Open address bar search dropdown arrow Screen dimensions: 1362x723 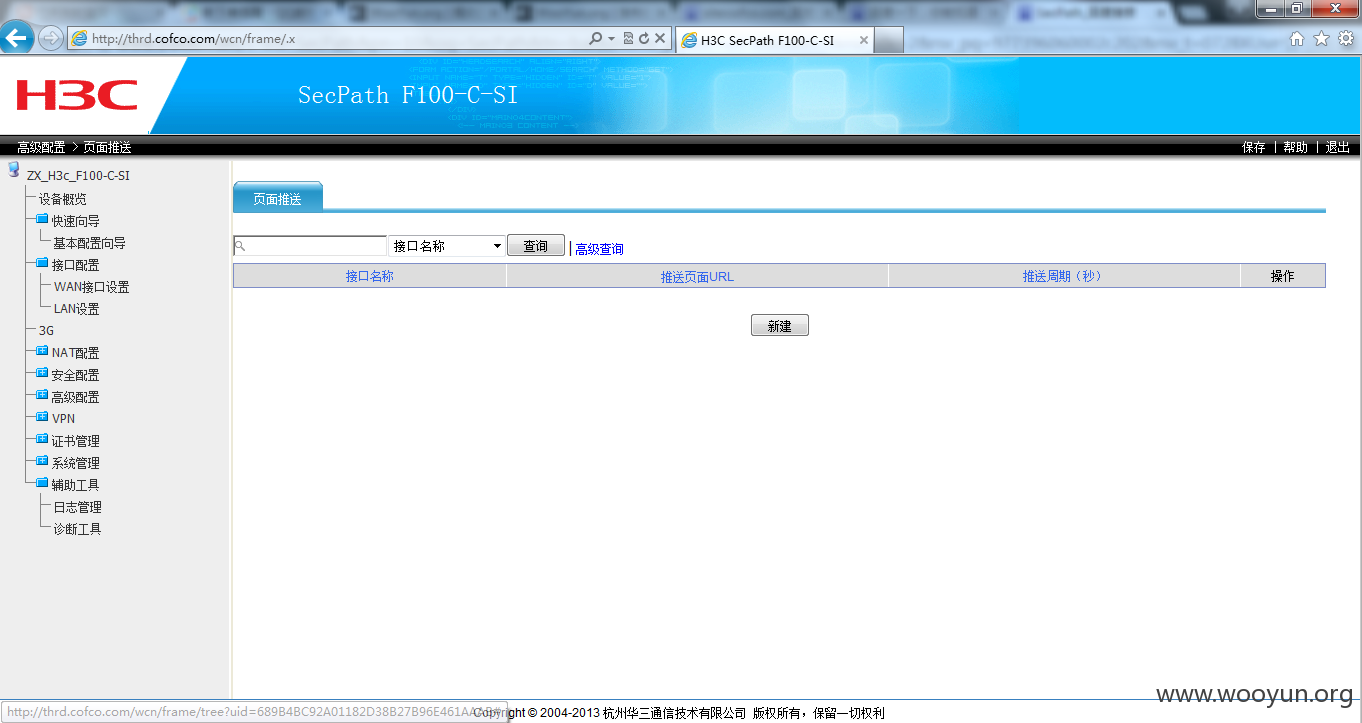pyautogui.click(x=611, y=39)
